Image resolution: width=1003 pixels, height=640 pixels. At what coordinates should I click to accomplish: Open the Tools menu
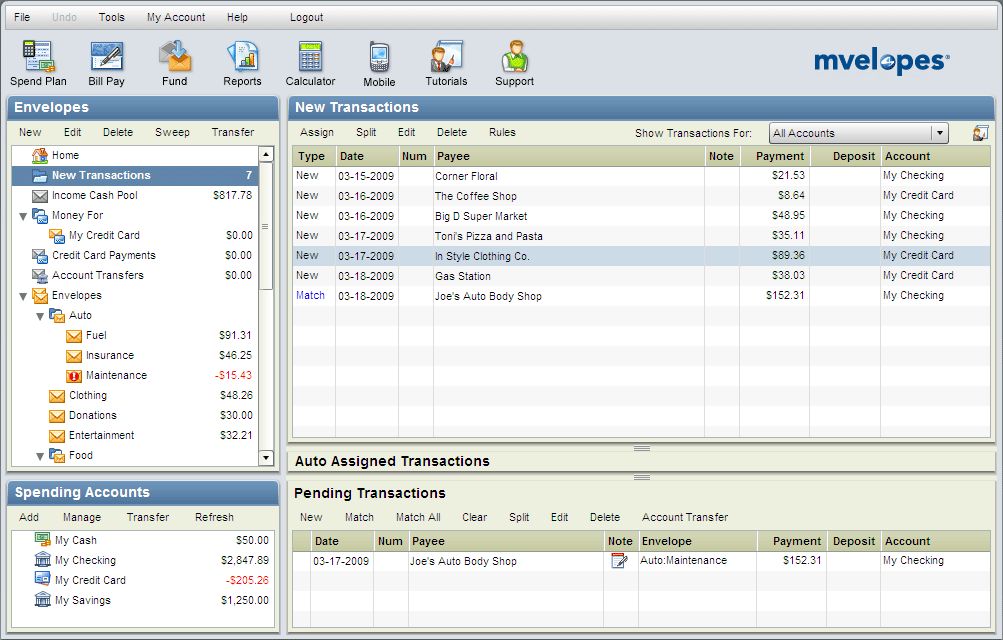coord(111,16)
